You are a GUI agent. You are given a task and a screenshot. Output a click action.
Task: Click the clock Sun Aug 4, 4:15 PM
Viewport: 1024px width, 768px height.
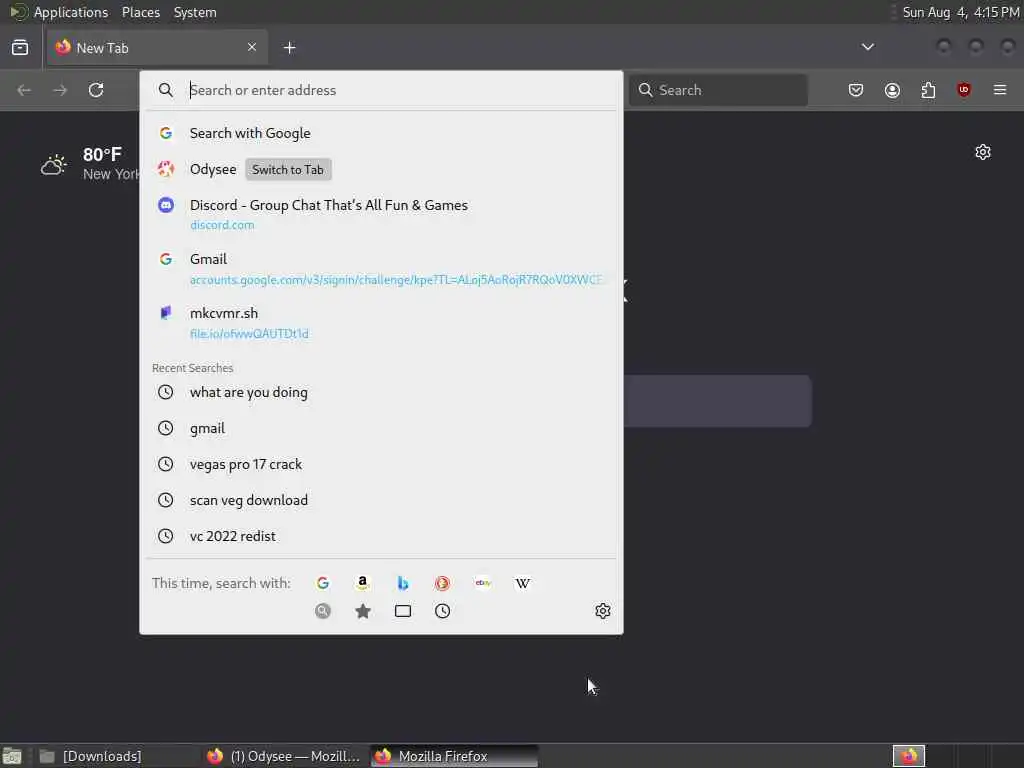pyautogui.click(x=961, y=12)
